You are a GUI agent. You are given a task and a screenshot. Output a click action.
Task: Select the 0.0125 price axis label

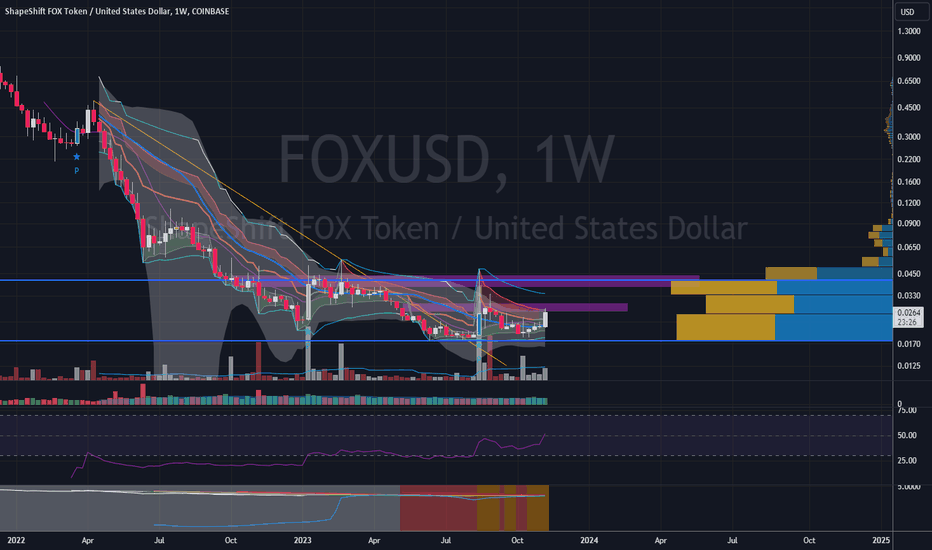pos(909,366)
